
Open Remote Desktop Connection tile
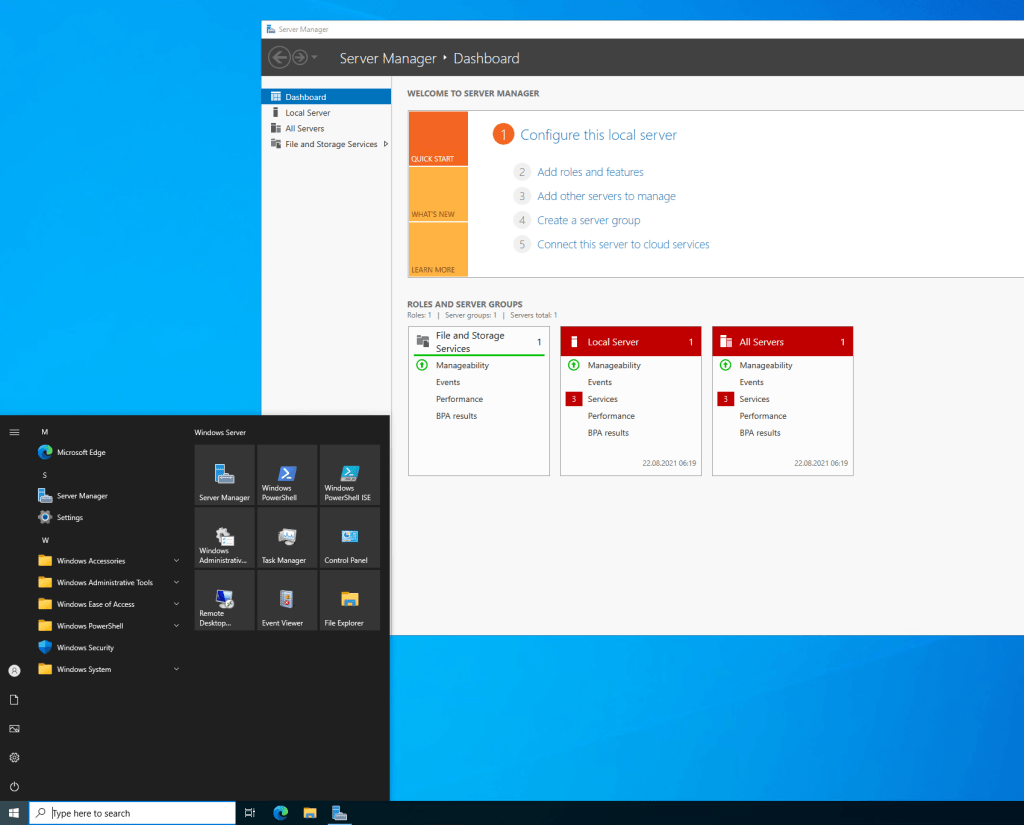coord(224,600)
